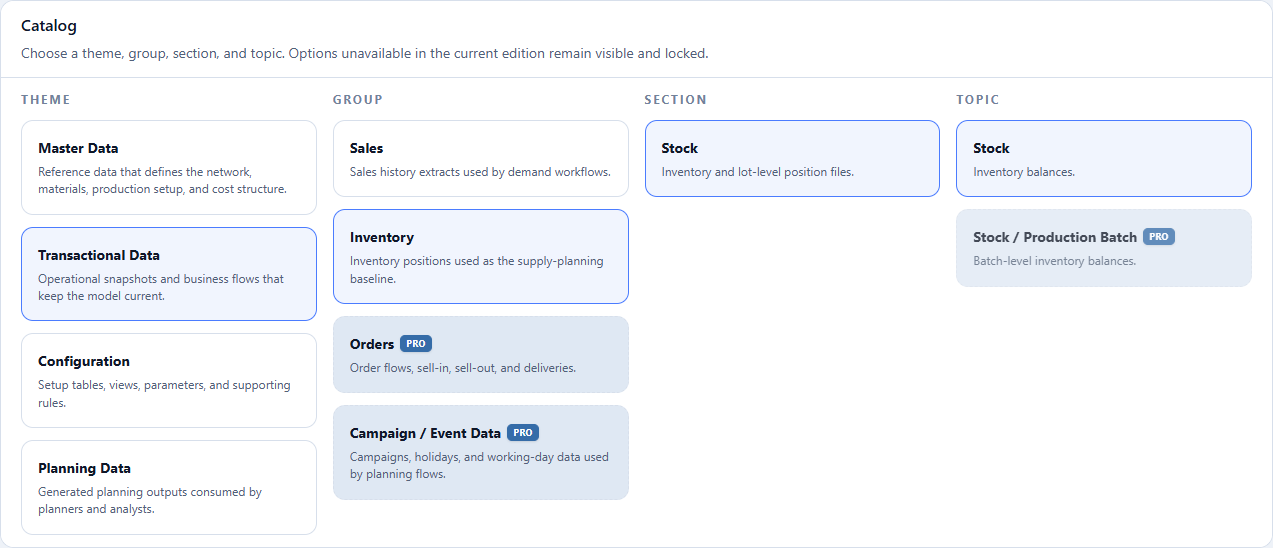This screenshot has width=1273, height=548.
Task: Click the PRO badge beside Campaign / Event Data
Action: point(523,433)
